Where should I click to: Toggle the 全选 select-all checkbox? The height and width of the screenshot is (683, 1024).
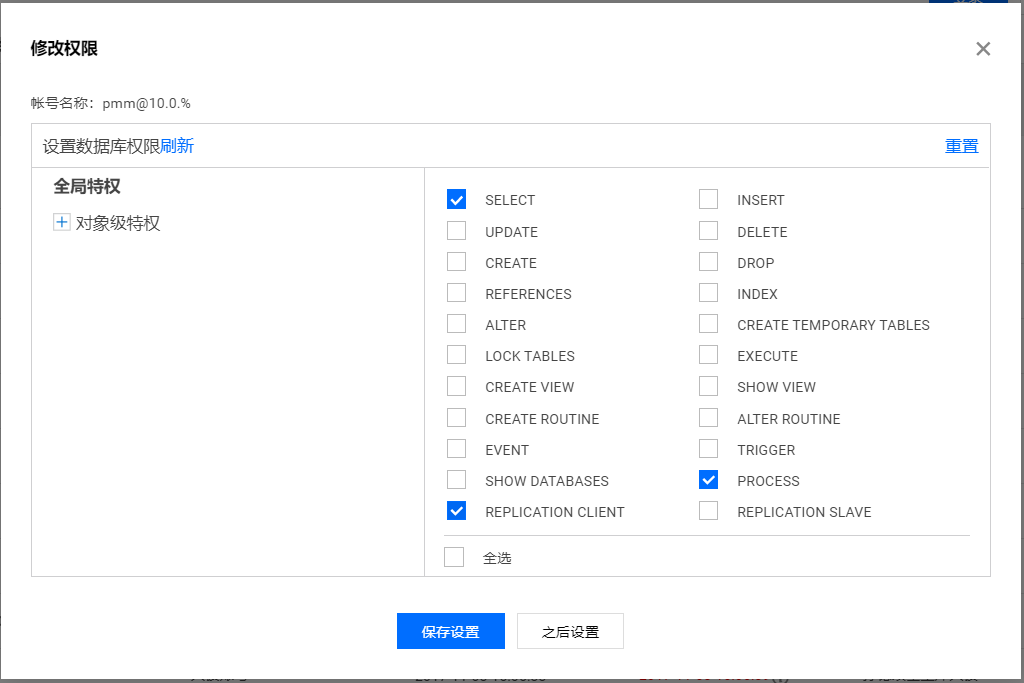pyautogui.click(x=455, y=558)
